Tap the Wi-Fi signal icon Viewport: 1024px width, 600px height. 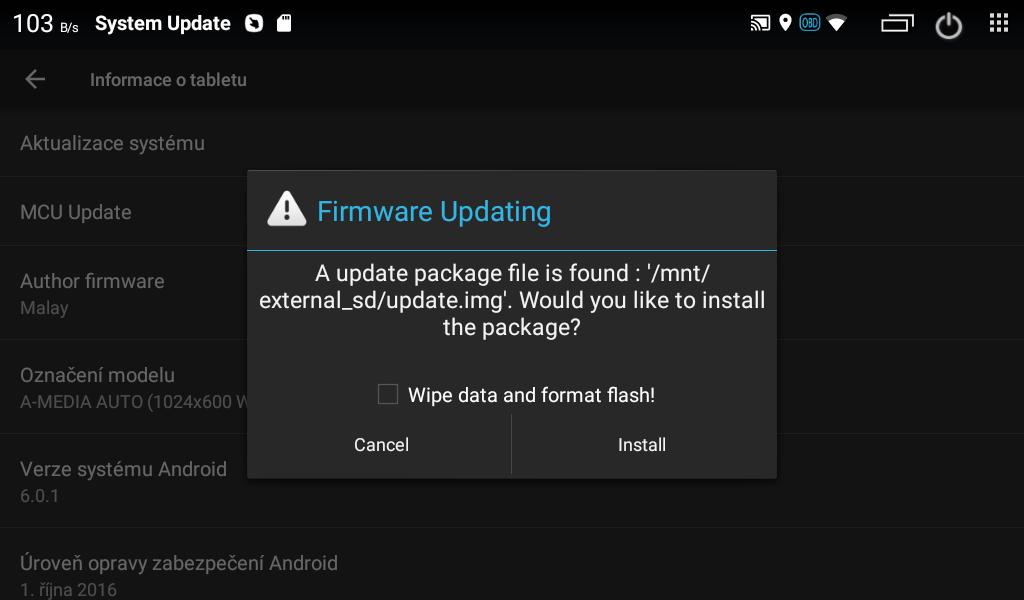coord(837,24)
